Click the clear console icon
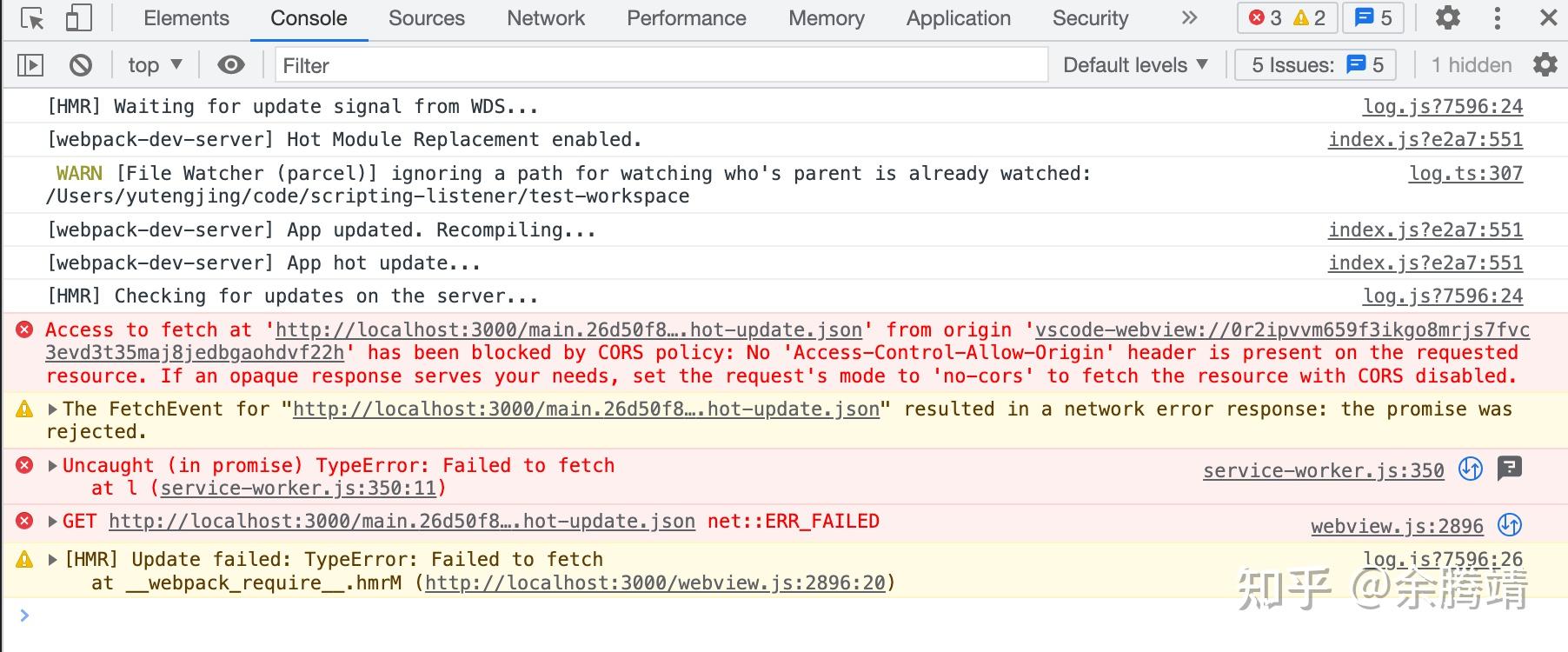The image size is (1568, 652). [x=81, y=65]
